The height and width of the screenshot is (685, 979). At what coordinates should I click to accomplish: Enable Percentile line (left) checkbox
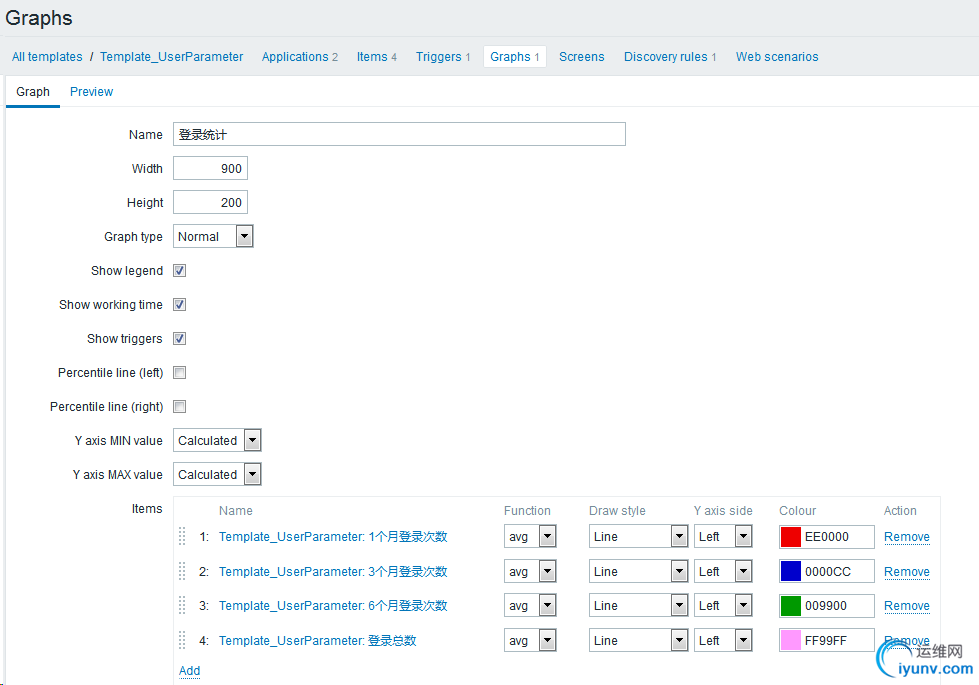(180, 373)
